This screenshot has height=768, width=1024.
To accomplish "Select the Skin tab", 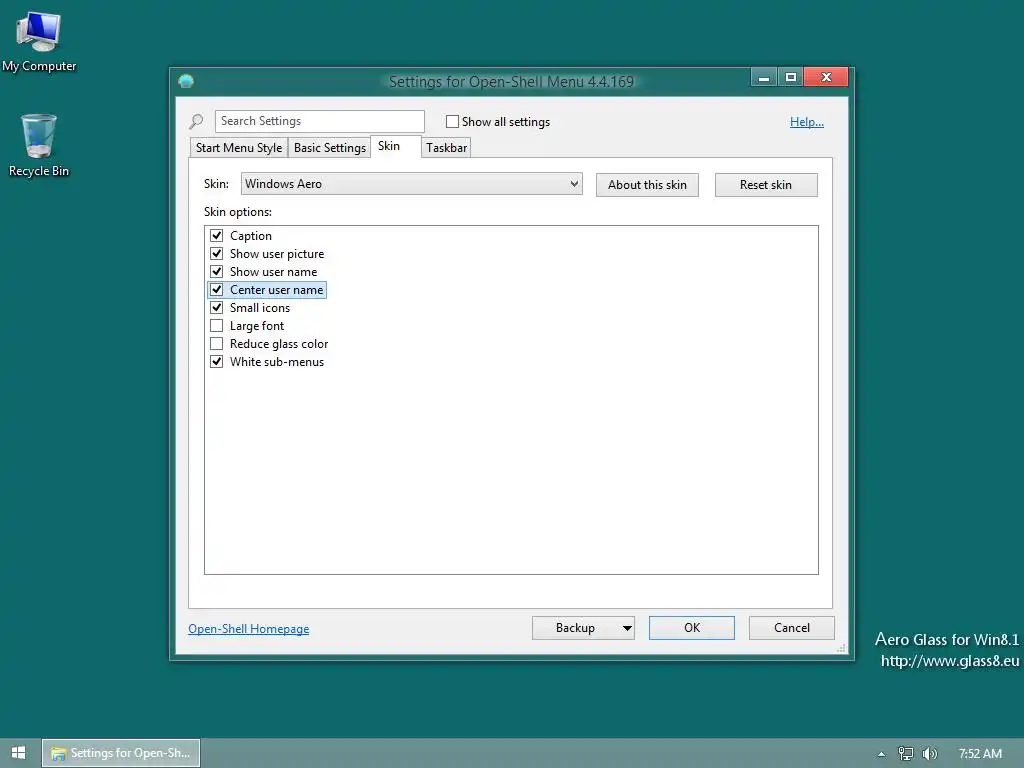I will (x=395, y=146).
